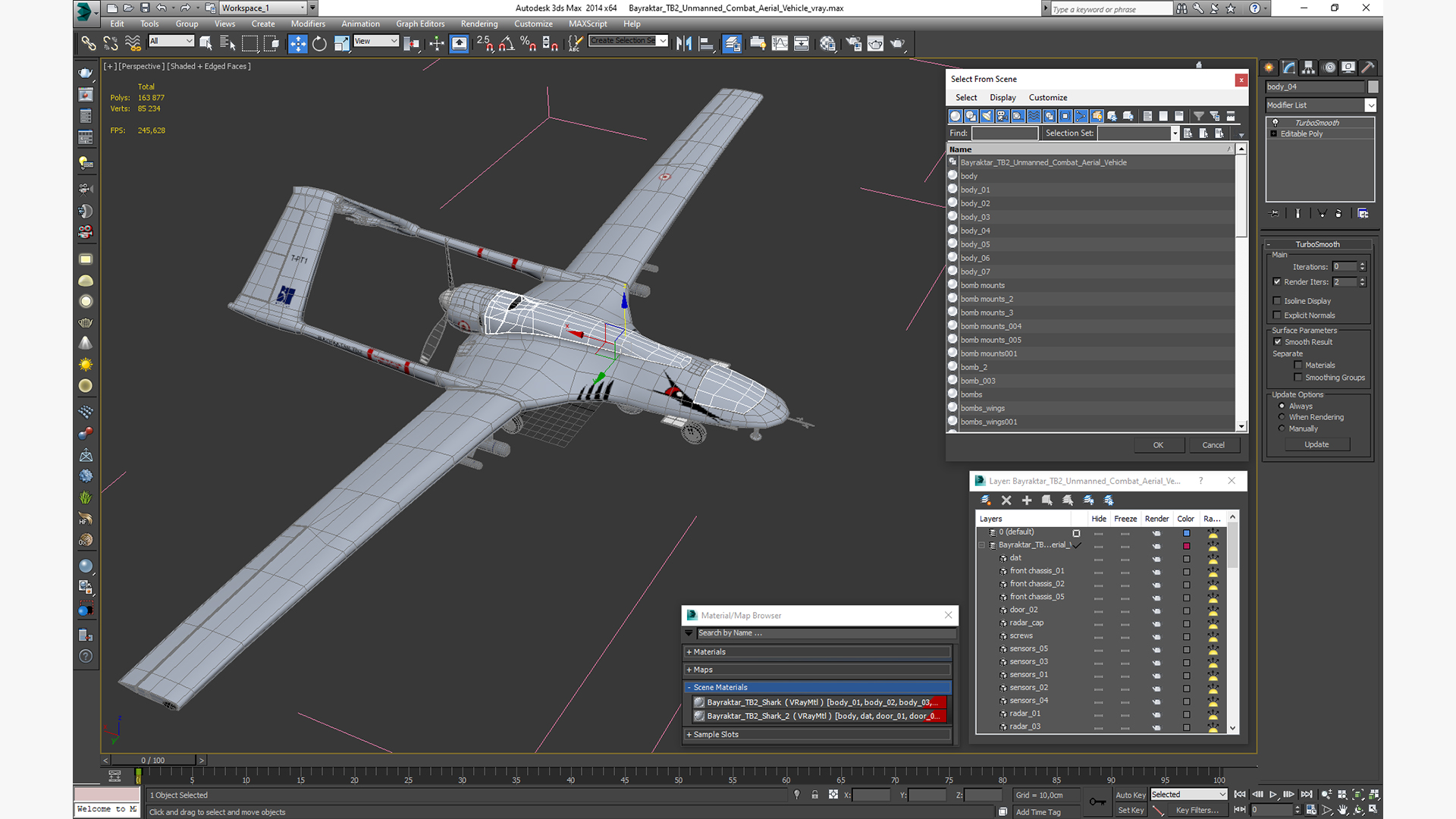Open Create Selection Set dropdown
This screenshot has height=819, width=1456.
pos(663,41)
